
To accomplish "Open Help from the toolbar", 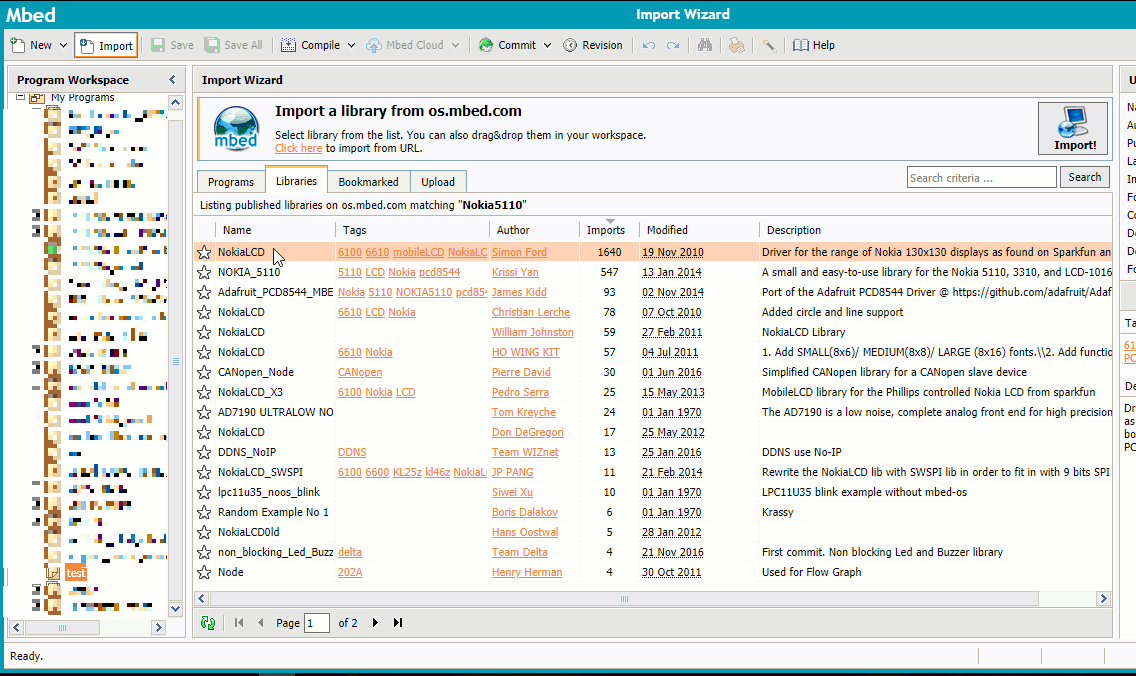I will (x=813, y=45).
